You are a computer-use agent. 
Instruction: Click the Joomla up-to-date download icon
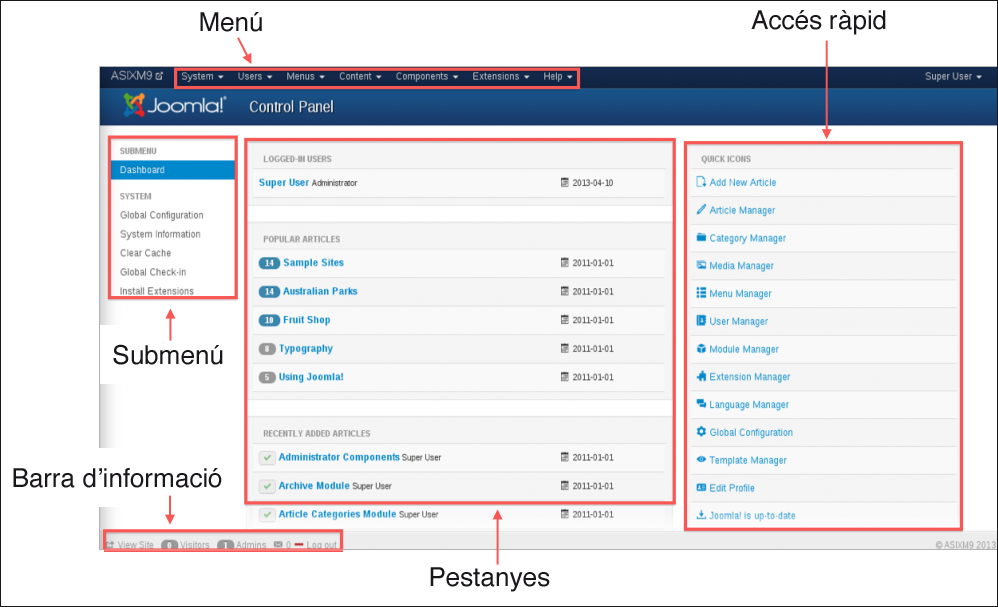pos(701,515)
